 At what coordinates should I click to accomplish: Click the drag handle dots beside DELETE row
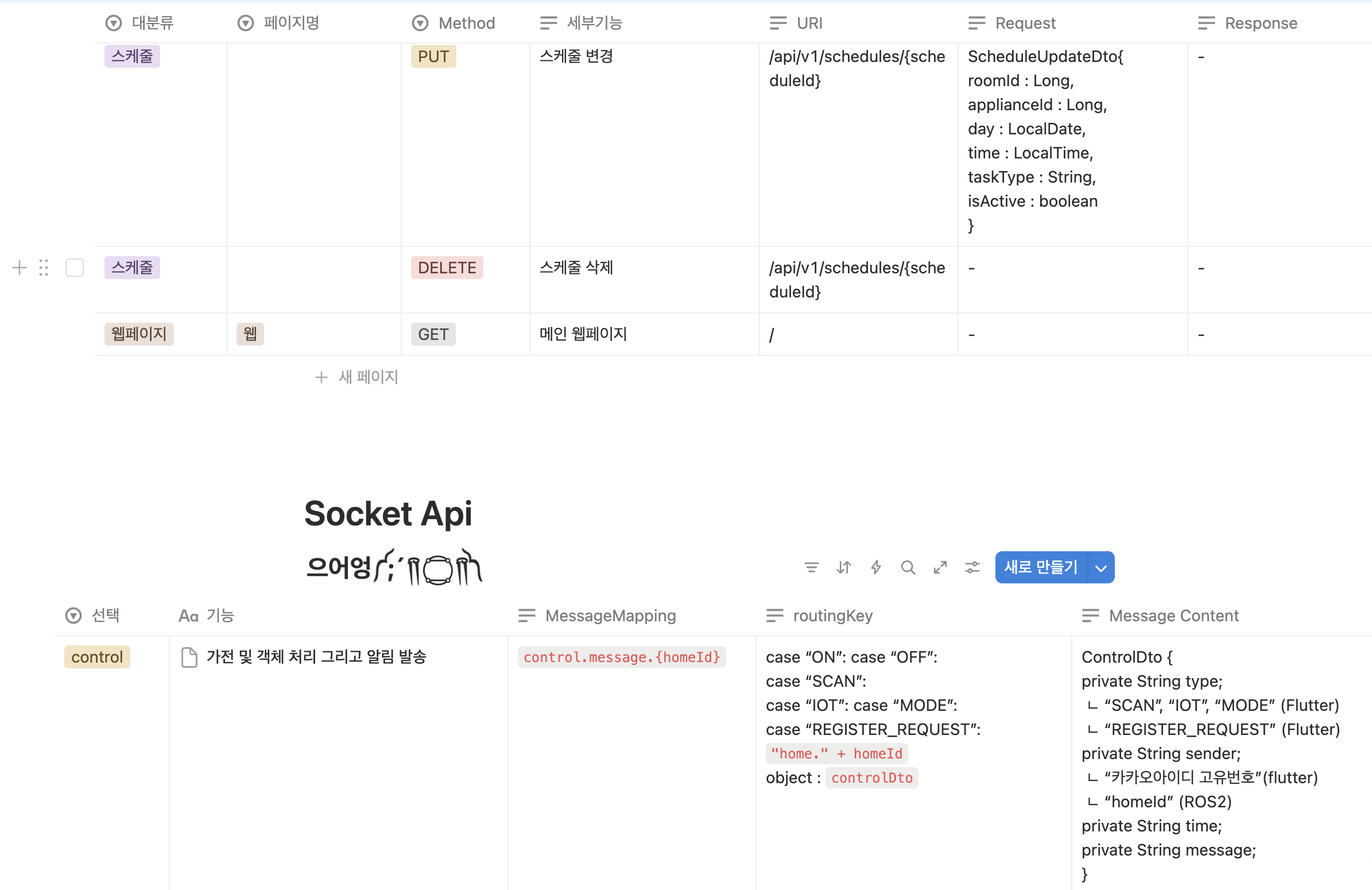click(44, 268)
